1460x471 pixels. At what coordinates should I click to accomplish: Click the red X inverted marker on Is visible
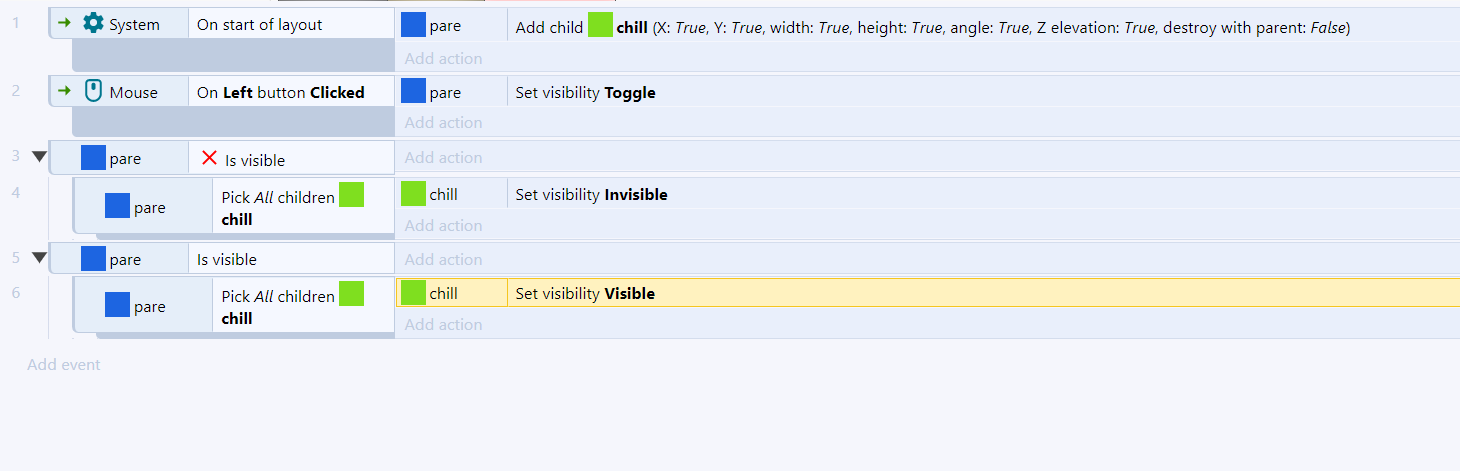coord(209,158)
